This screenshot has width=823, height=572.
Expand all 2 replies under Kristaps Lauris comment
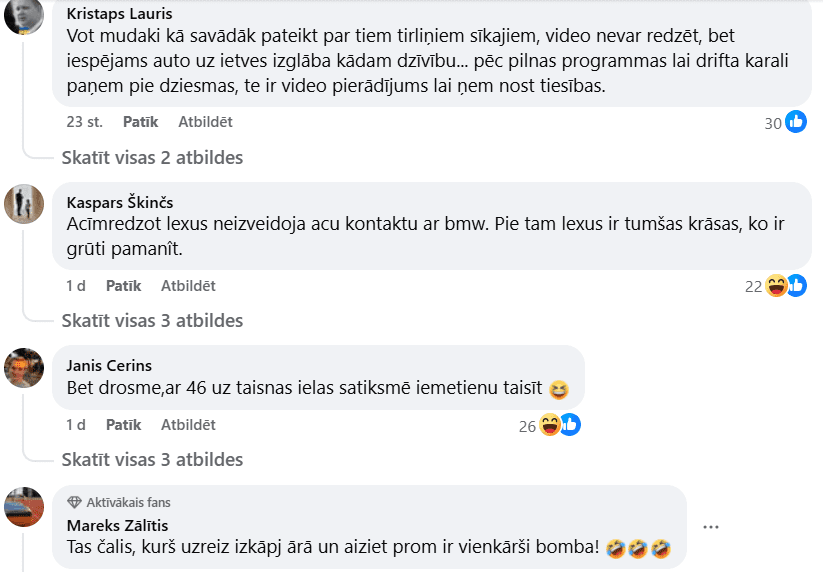[x=152, y=158]
